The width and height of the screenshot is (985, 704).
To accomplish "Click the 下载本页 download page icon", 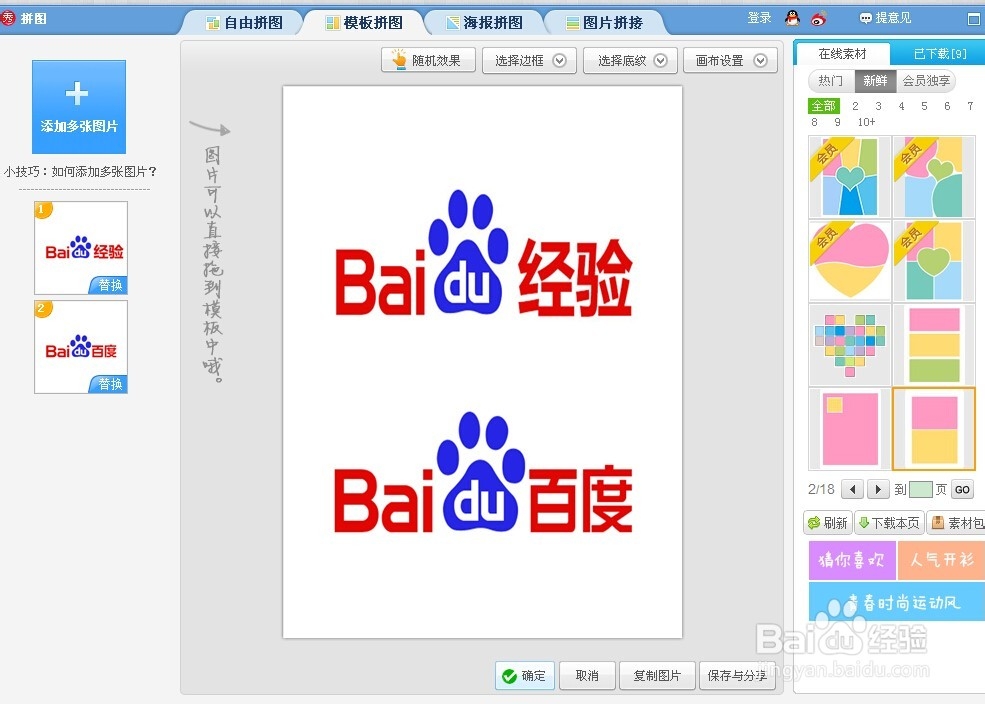I will coord(888,522).
